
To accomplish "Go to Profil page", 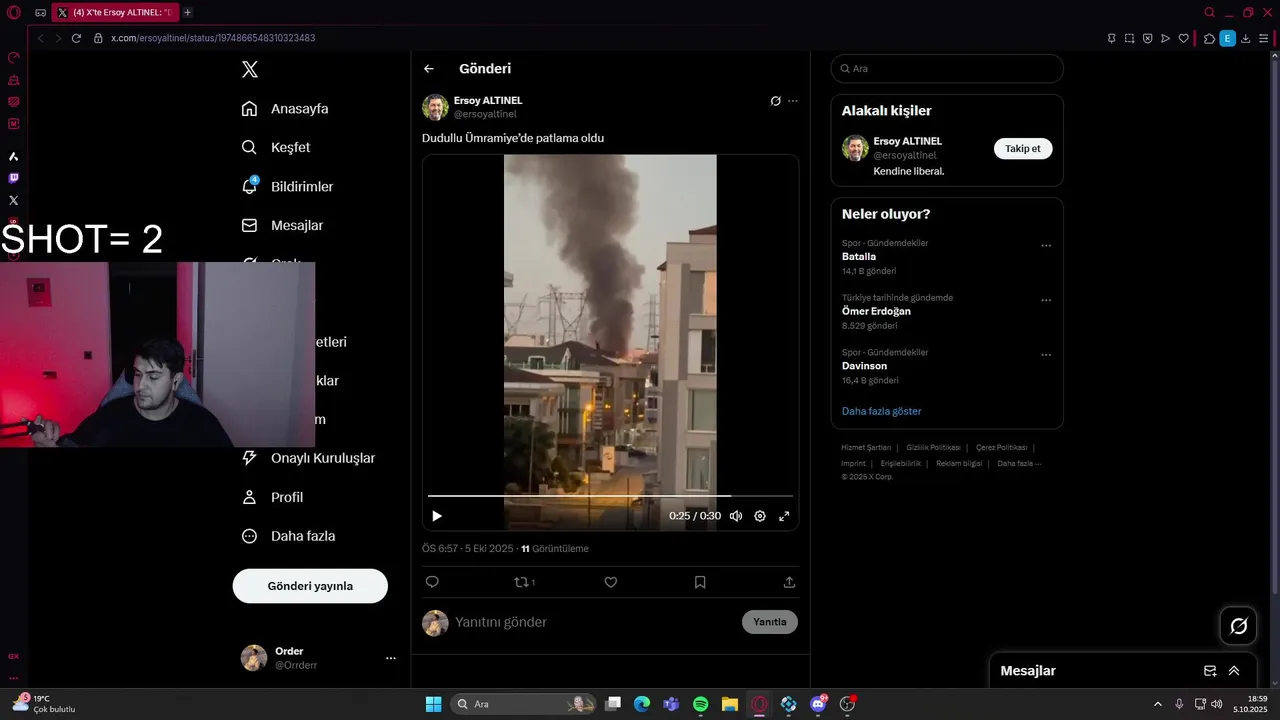I will coord(272,497).
